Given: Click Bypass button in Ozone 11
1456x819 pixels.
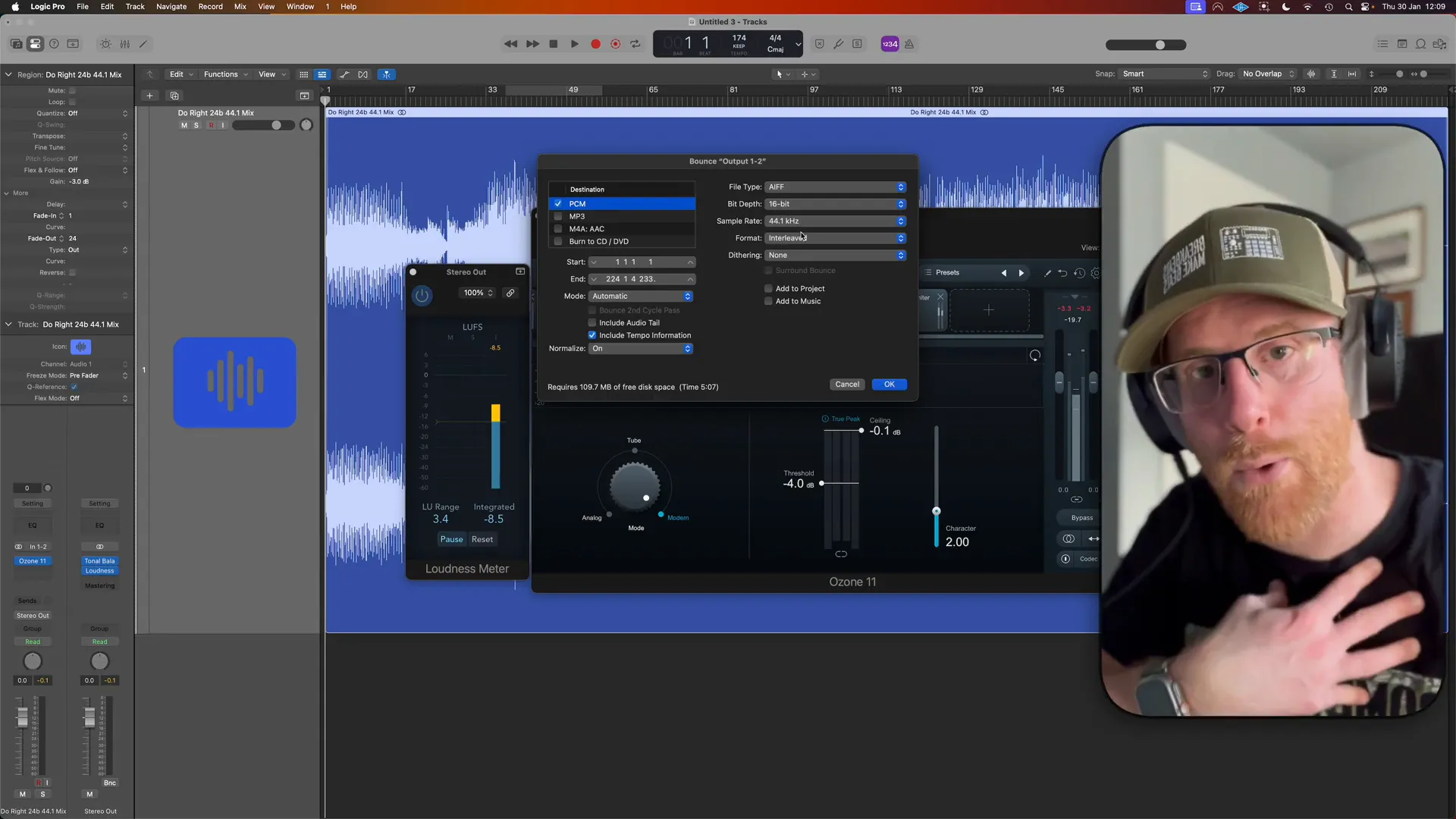Looking at the screenshot, I should [x=1082, y=518].
